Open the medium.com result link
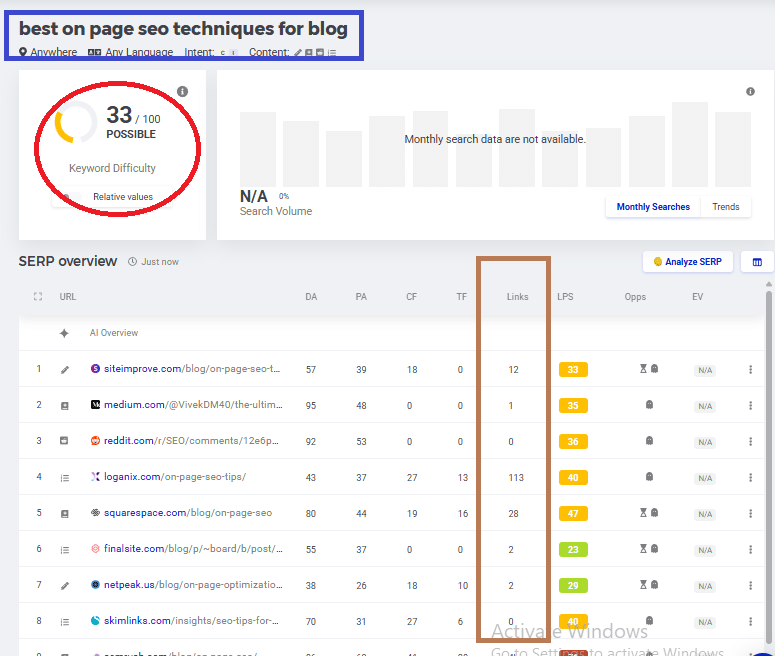This screenshot has height=656, width=775. coord(187,405)
